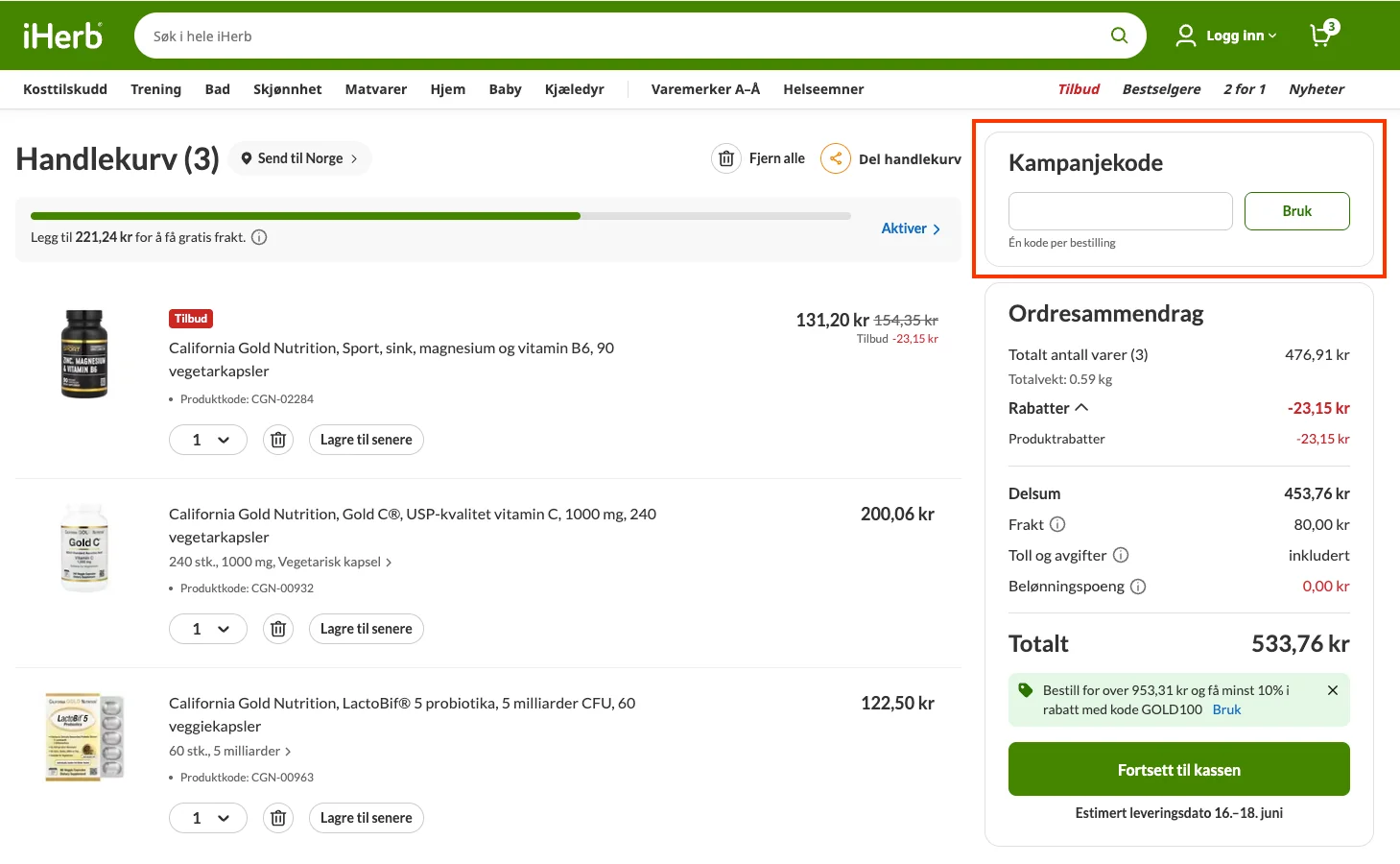The height and width of the screenshot is (864, 1400).
Task: Close the GOLD100 promo banner
Action: point(1333,690)
